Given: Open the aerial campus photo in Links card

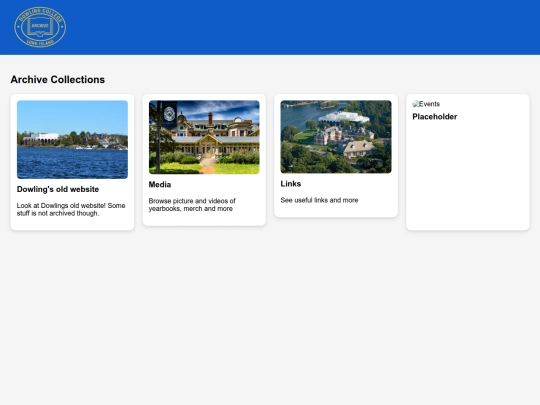Looking at the screenshot, I should tap(336, 137).
